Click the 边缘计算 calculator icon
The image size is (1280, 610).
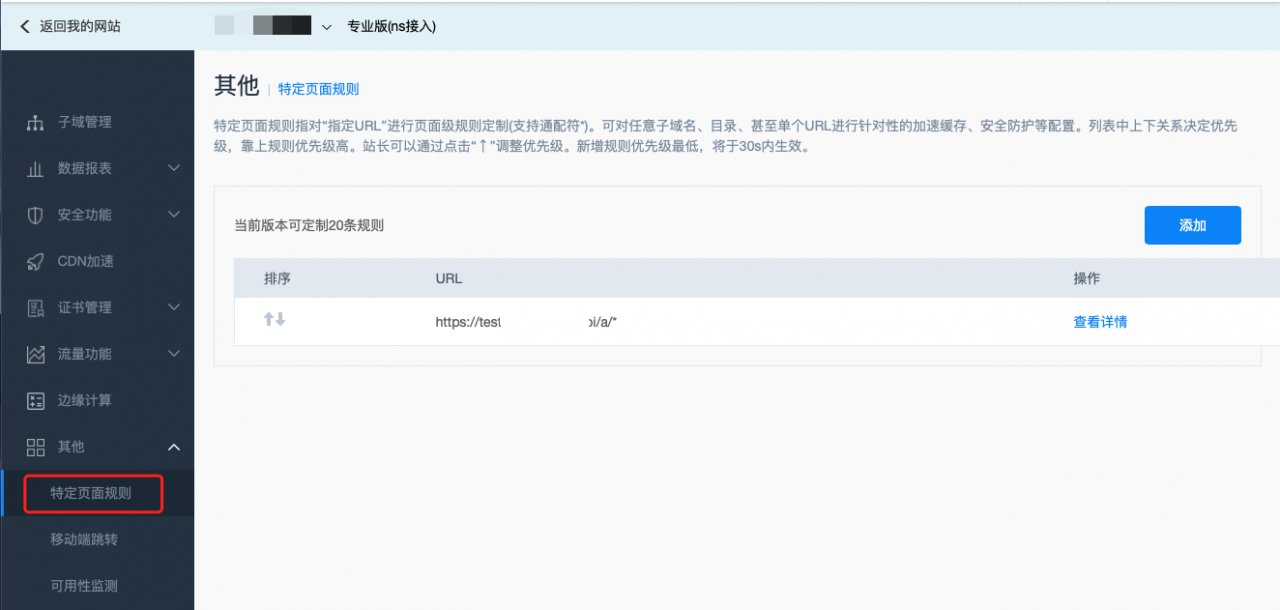coord(36,401)
